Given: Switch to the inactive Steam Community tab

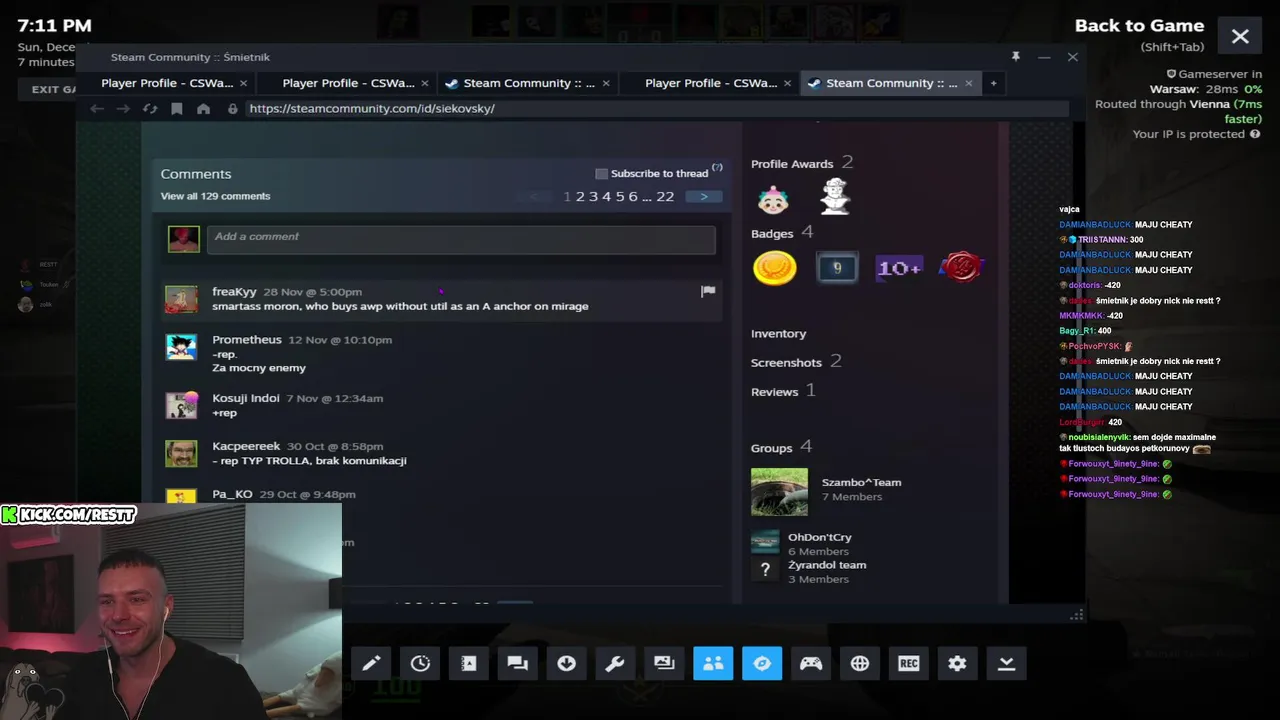Looking at the screenshot, I should (x=527, y=83).
